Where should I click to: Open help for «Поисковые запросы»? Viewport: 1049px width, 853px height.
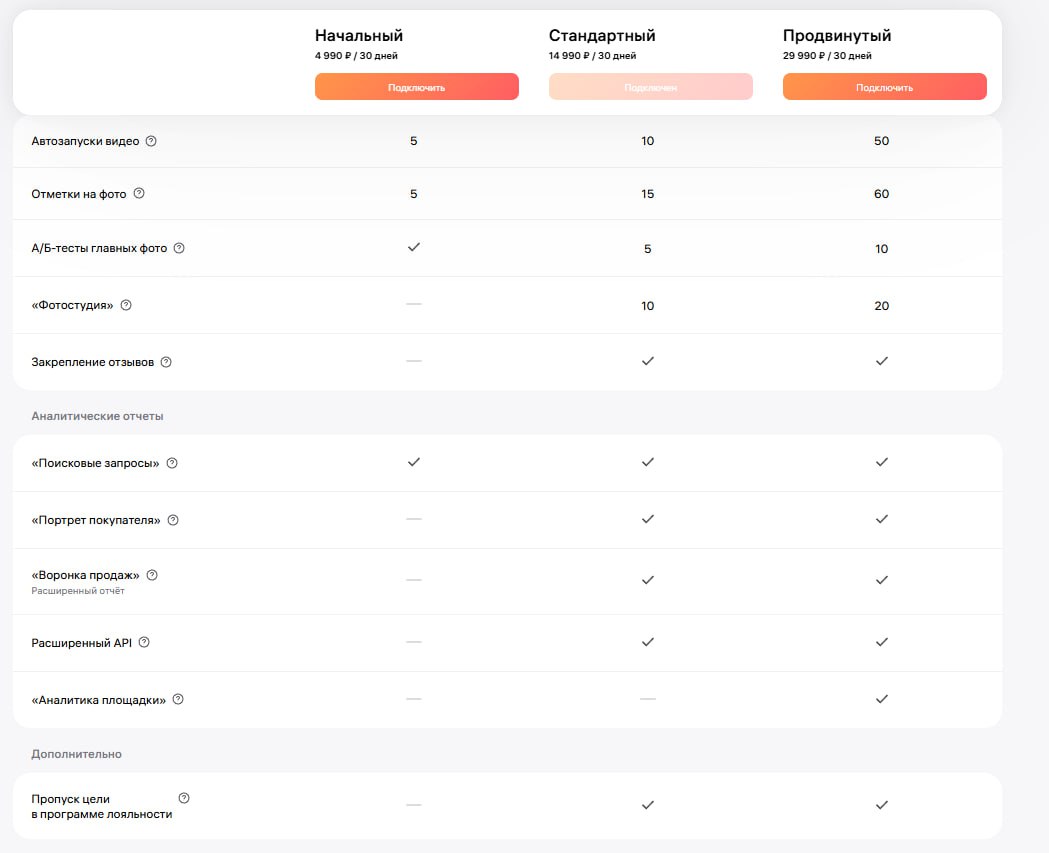(172, 463)
